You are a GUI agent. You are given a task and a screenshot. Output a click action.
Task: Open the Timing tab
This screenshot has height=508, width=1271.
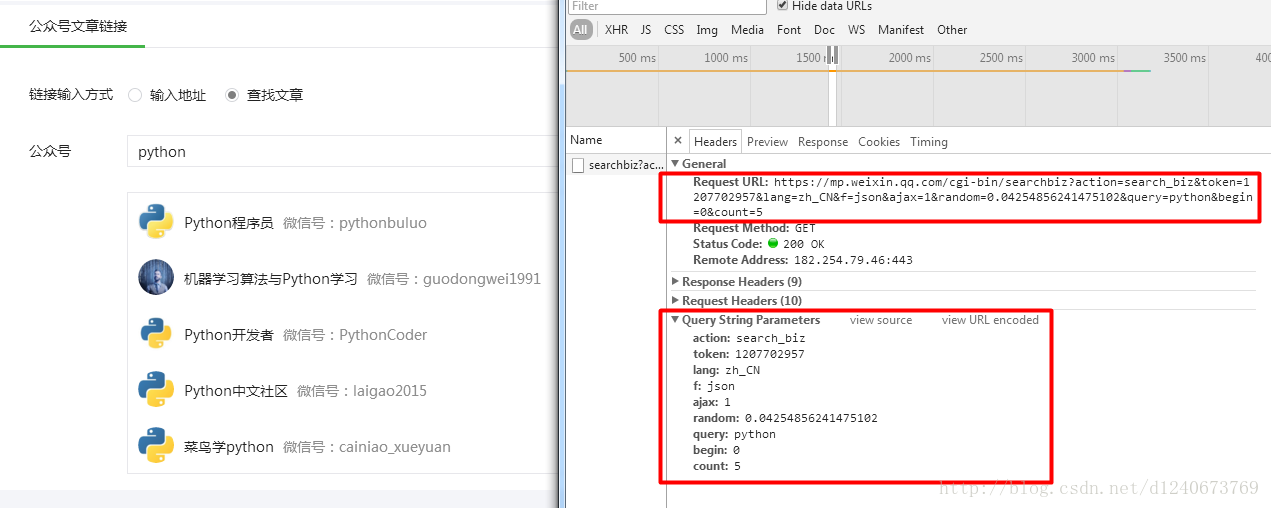[x=928, y=142]
